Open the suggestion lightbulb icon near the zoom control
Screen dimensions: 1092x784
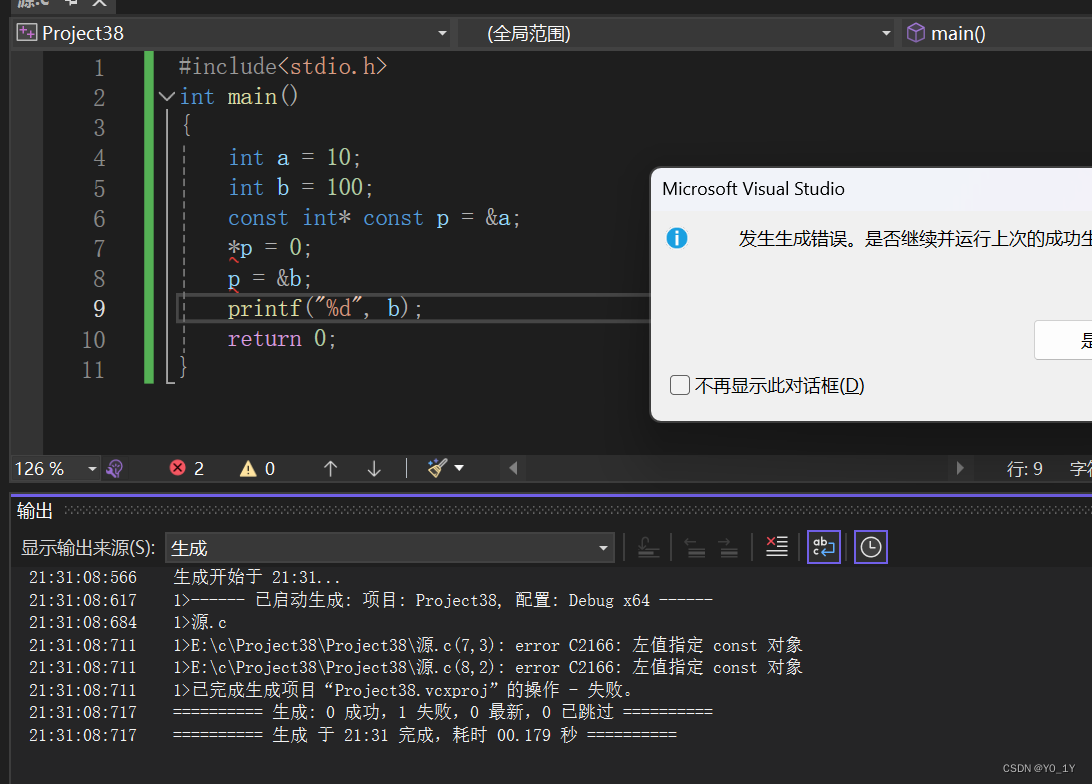click(117, 467)
